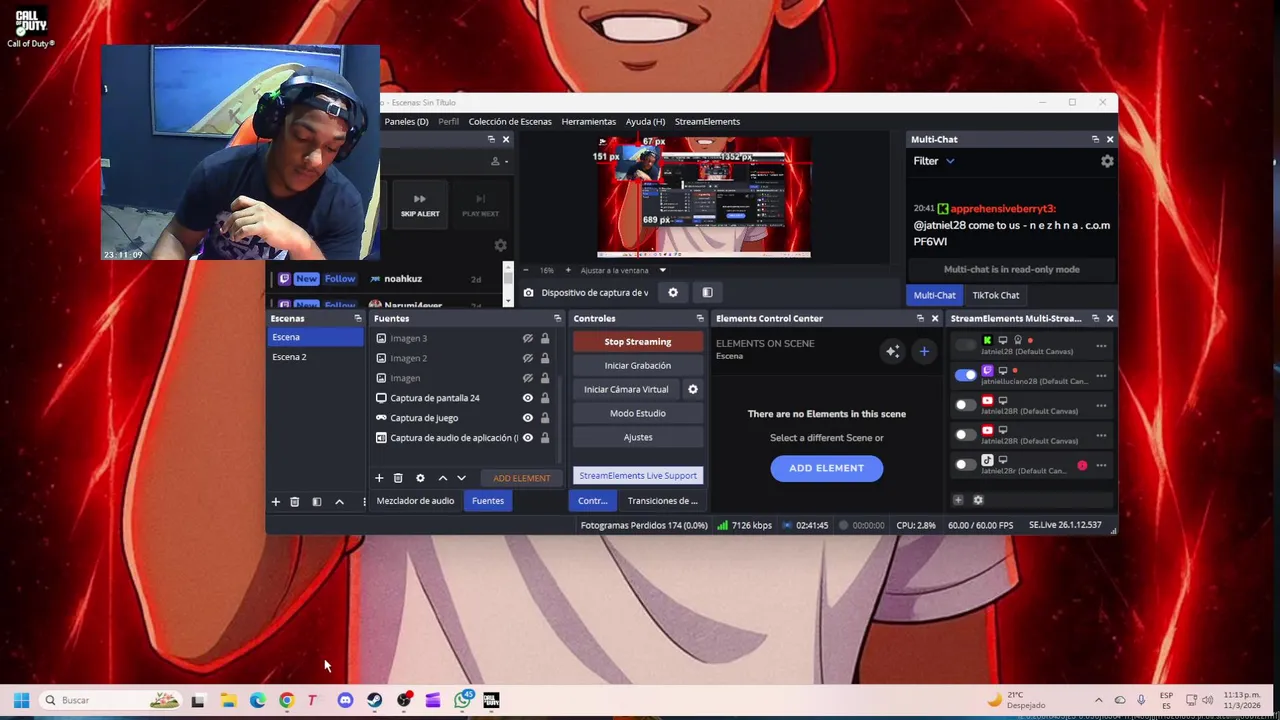
Task: Click the Kick badge by apprehensiveberryt3
Action: 943,208
